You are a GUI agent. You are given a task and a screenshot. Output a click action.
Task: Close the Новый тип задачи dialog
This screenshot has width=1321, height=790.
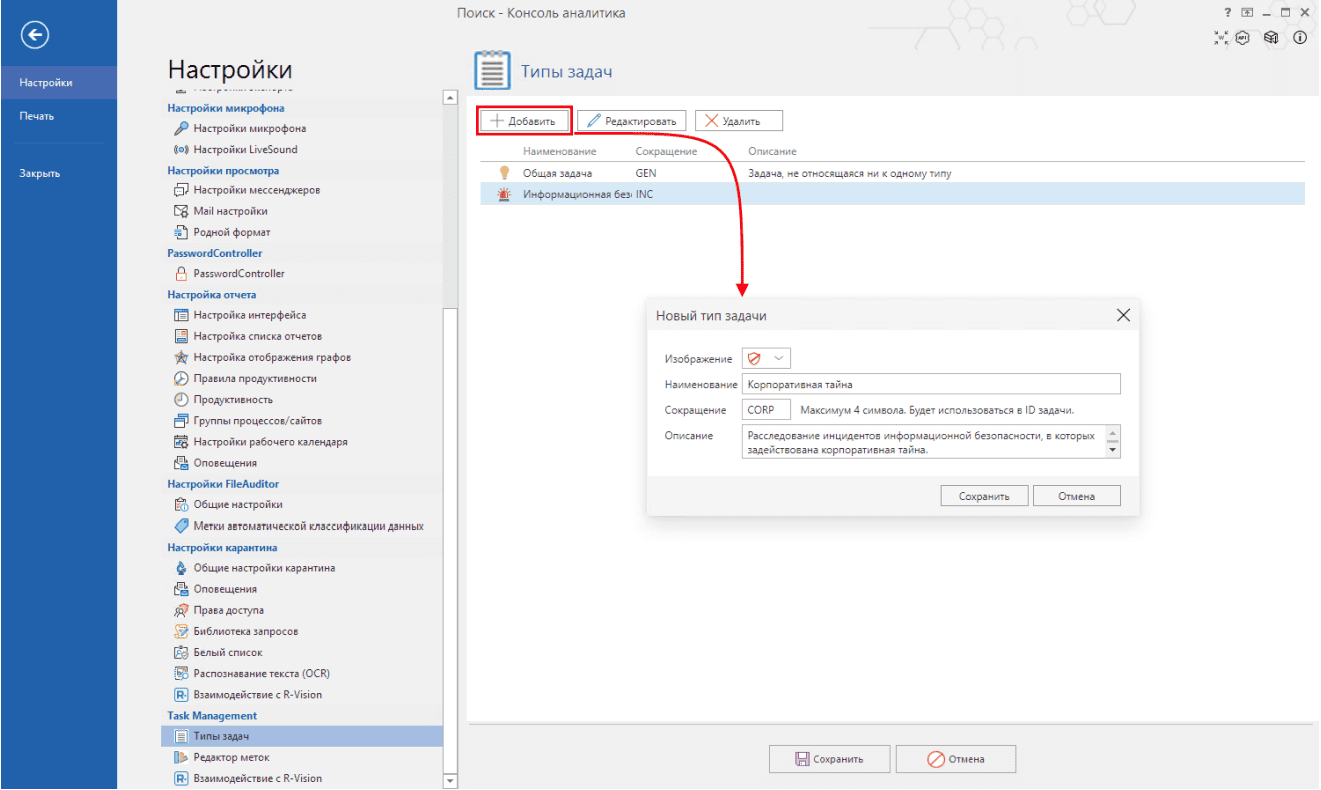pos(1122,315)
